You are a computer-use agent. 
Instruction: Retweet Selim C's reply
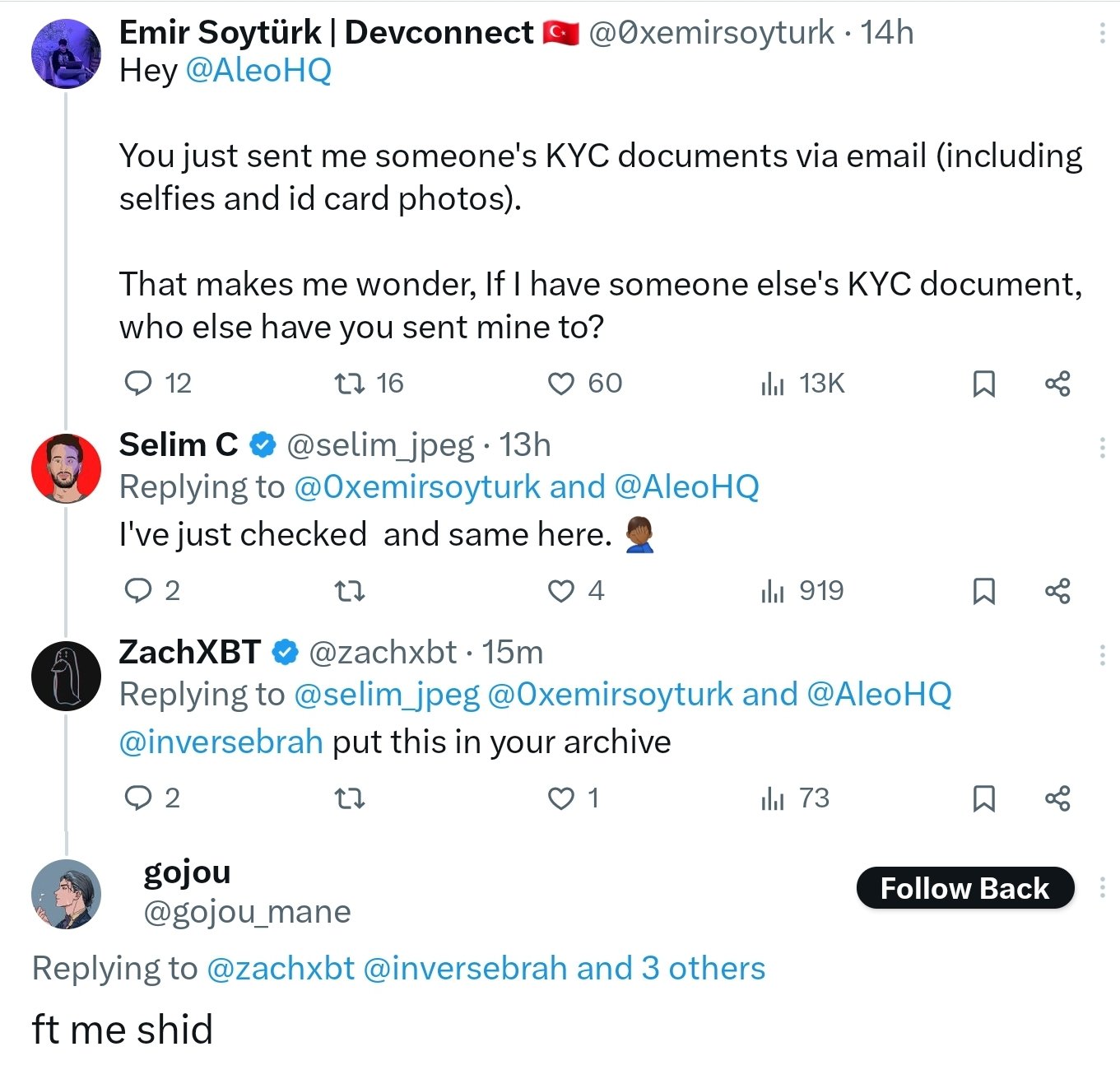click(x=351, y=591)
